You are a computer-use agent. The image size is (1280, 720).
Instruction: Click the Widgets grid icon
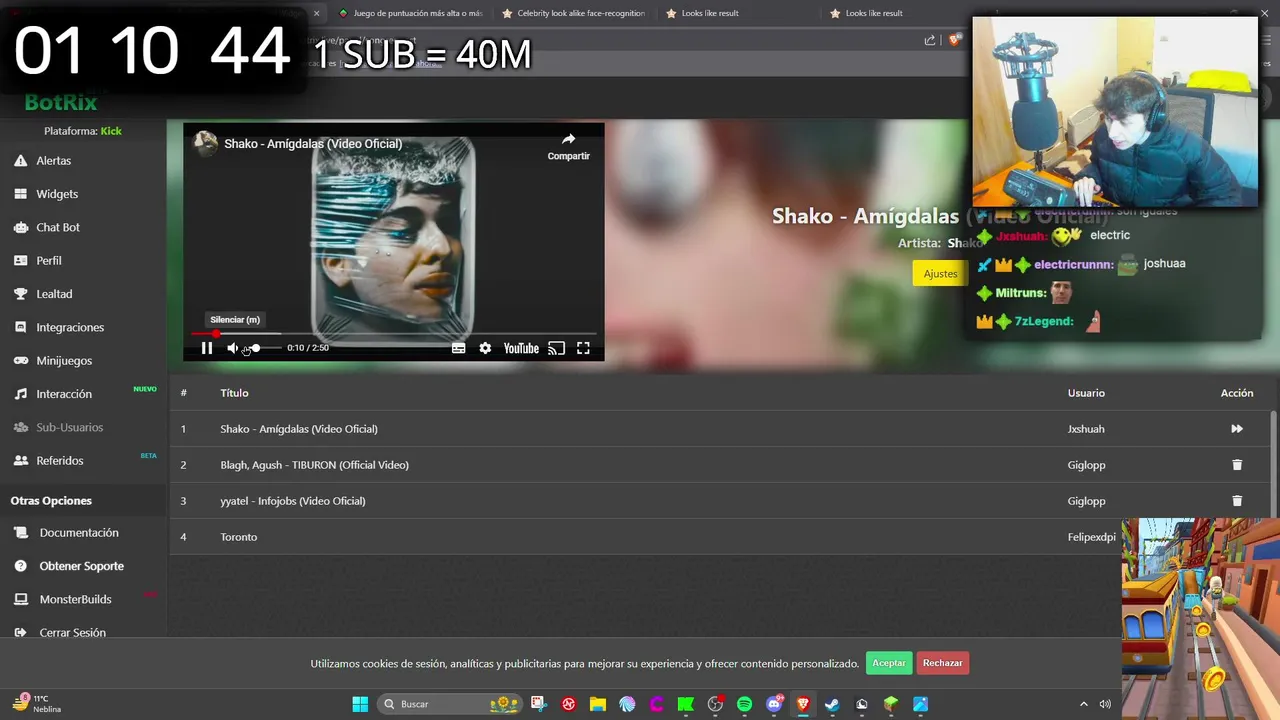pos(20,194)
